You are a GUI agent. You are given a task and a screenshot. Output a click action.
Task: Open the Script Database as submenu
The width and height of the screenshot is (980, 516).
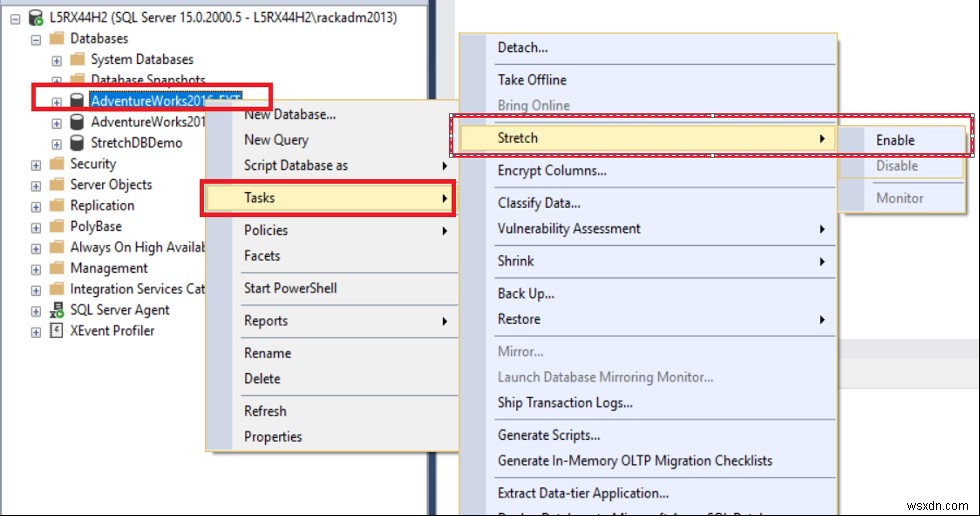click(x=332, y=166)
